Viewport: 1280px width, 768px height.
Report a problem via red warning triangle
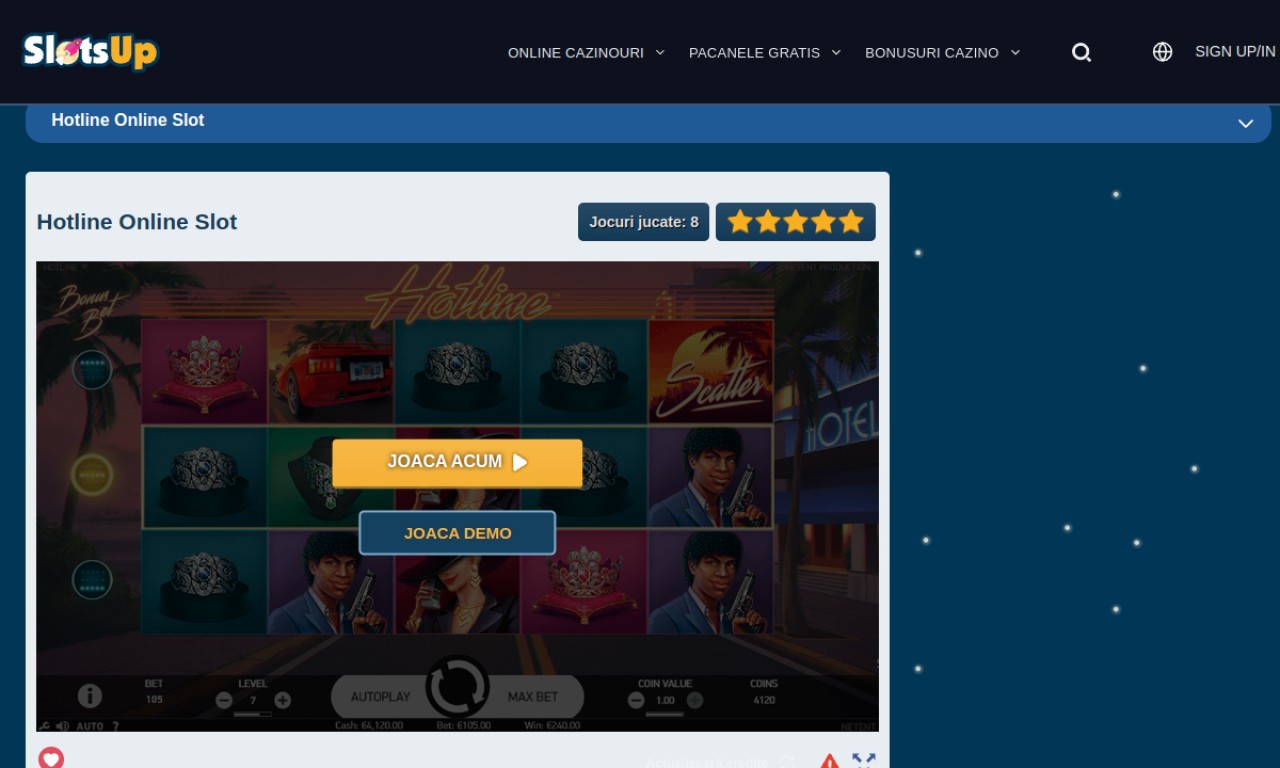(829, 762)
